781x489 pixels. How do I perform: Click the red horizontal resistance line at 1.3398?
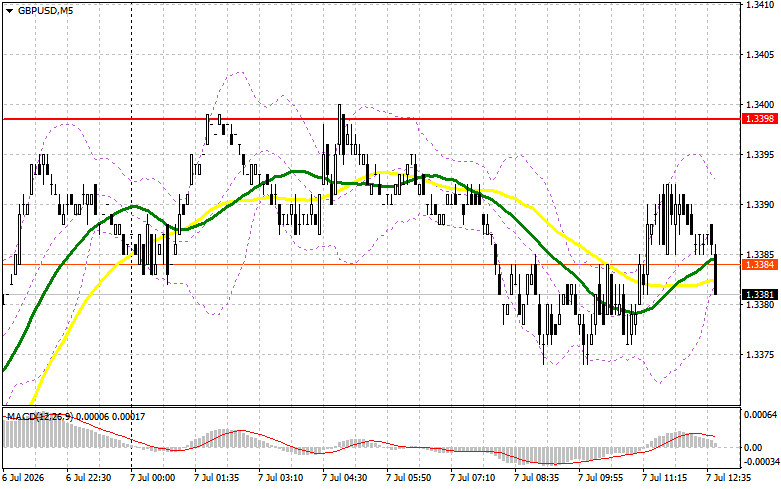[371, 119]
